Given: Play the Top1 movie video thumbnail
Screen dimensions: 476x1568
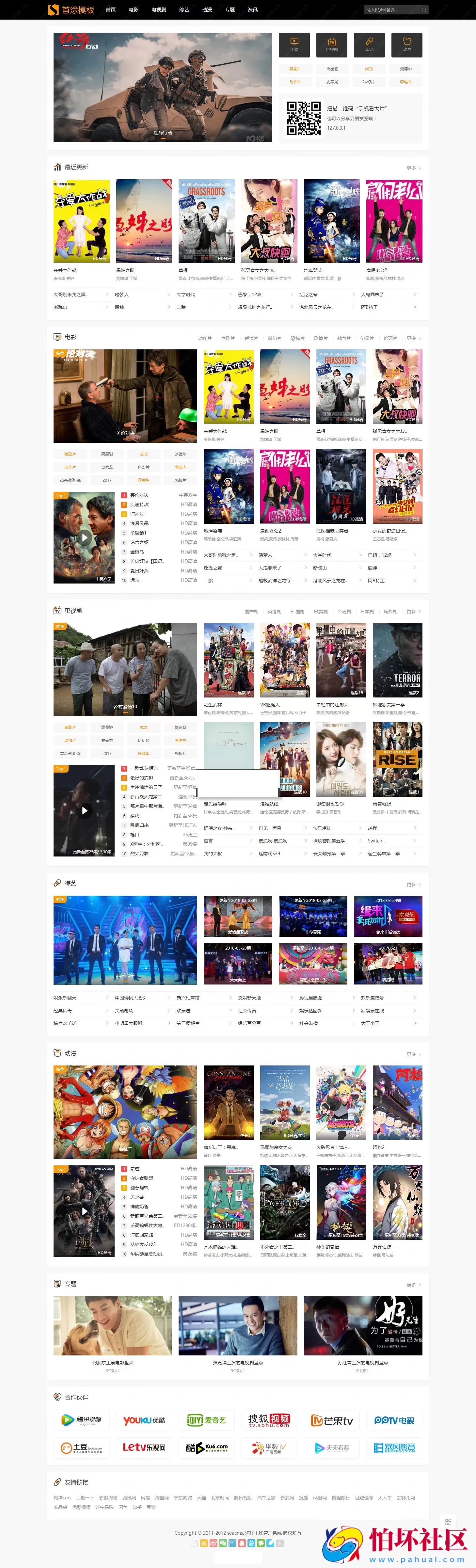Looking at the screenshot, I should (84, 537).
